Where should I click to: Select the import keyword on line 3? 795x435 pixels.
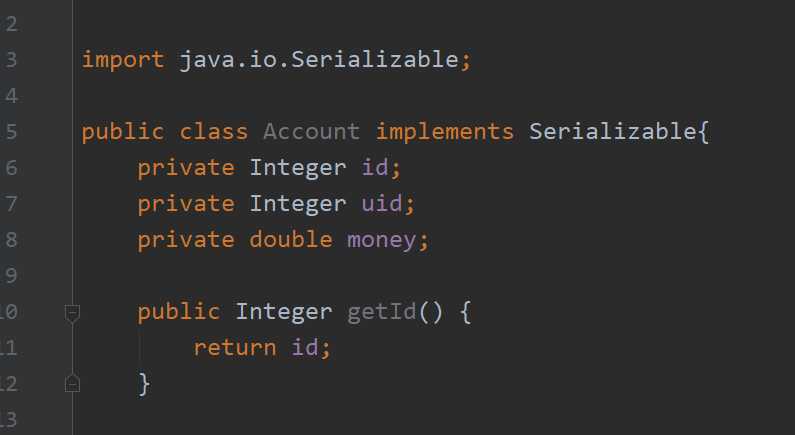(x=123, y=60)
